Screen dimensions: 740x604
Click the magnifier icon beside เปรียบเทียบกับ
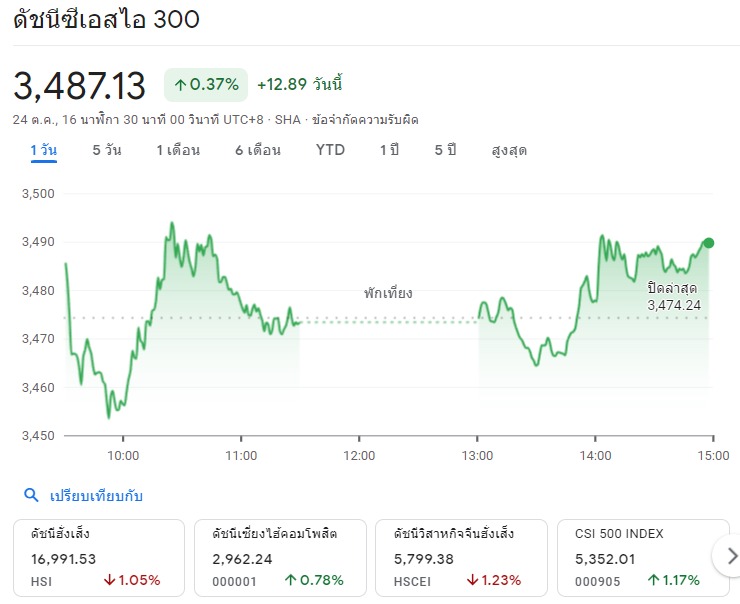click(31, 495)
